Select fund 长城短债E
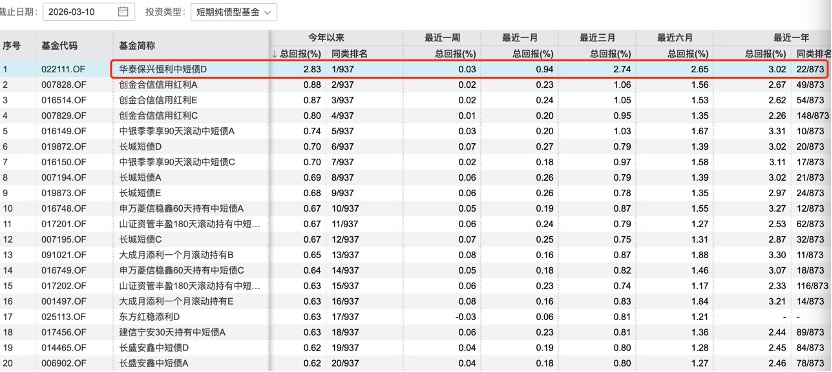Image resolution: width=832 pixels, height=372 pixels. click(140, 193)
